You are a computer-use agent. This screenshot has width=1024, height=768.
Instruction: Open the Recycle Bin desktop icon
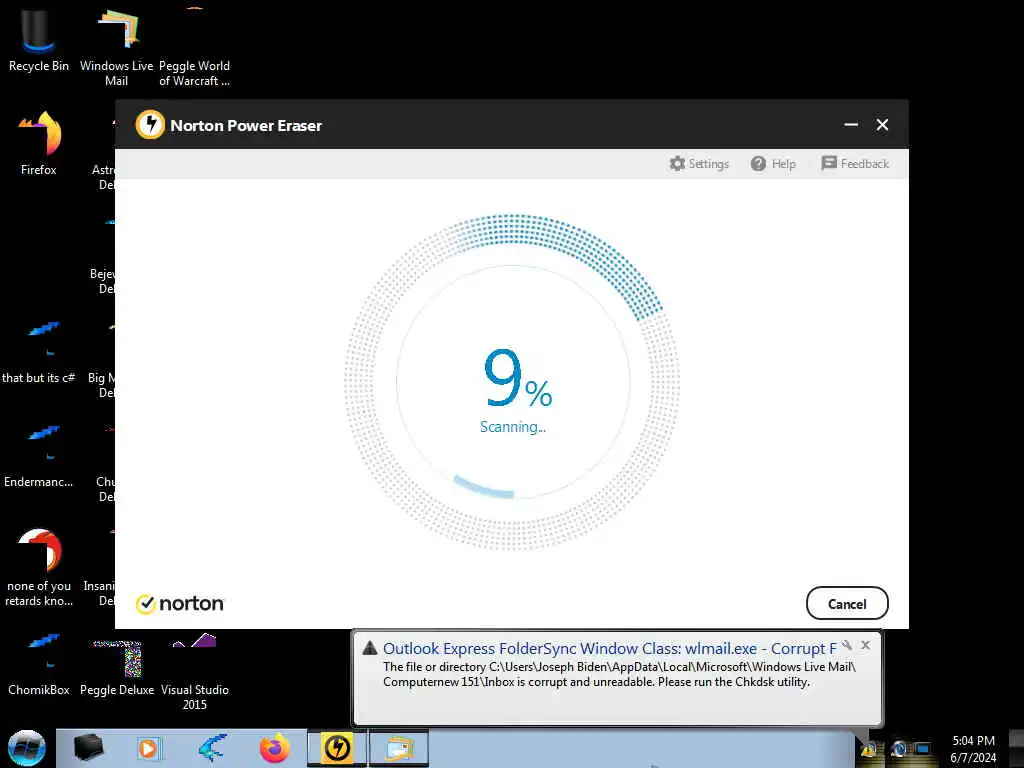[39, 40]
